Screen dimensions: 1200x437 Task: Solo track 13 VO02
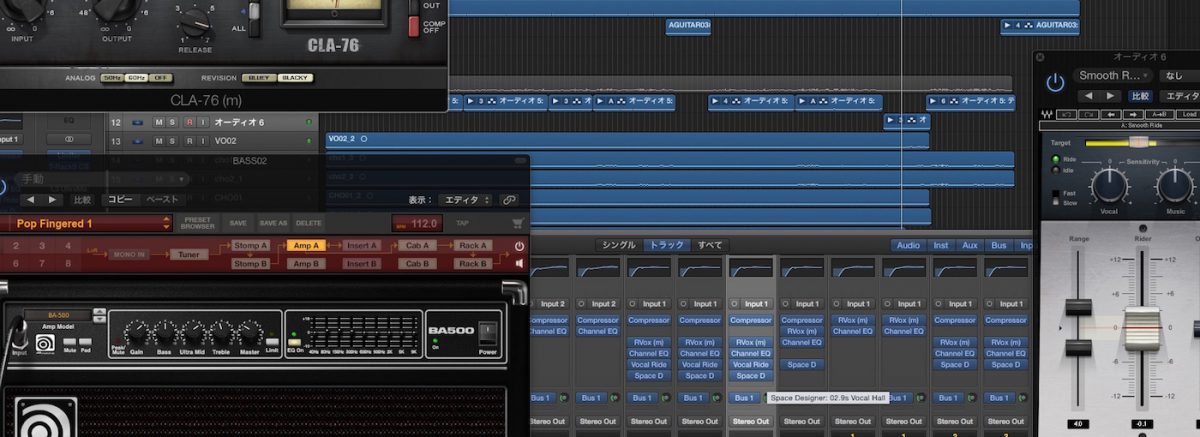(x=173, y=142)
